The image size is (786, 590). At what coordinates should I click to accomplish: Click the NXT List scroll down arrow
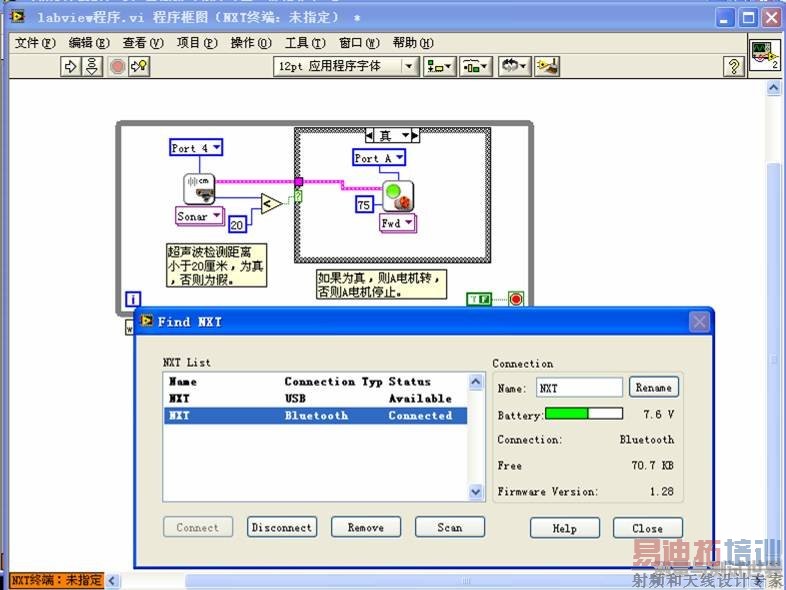pyautogui.click(x=476, y=492)
